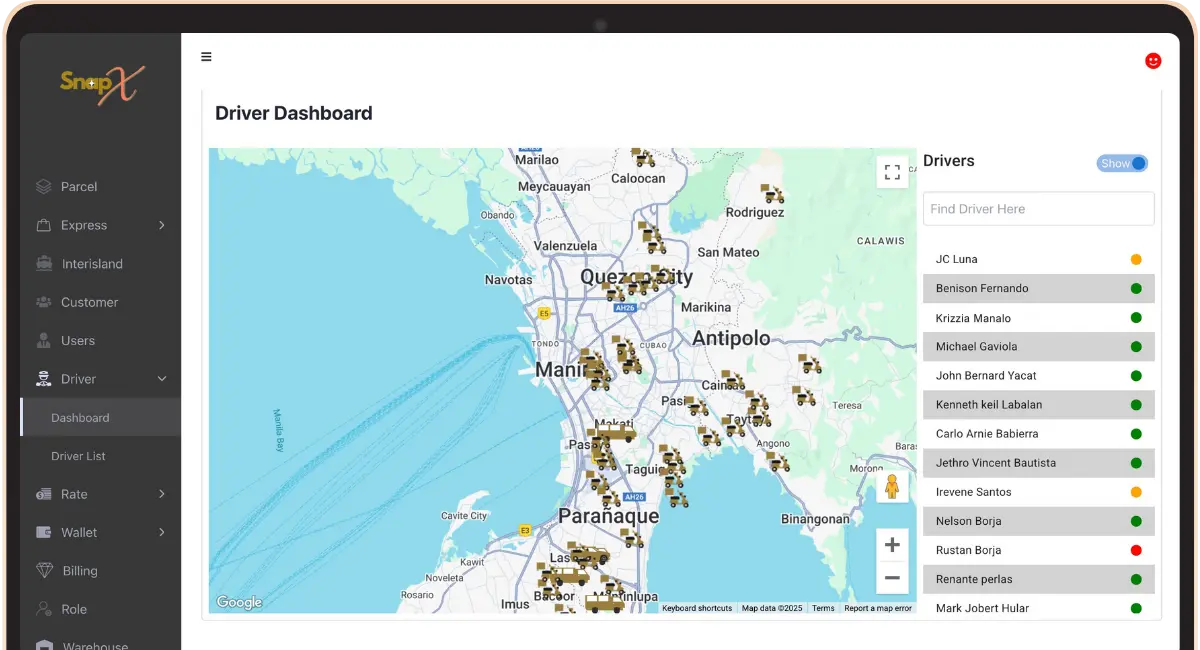Enter fullscreen map view
The height and width of the screenshot is (650, 1200).
click(892, 172)
